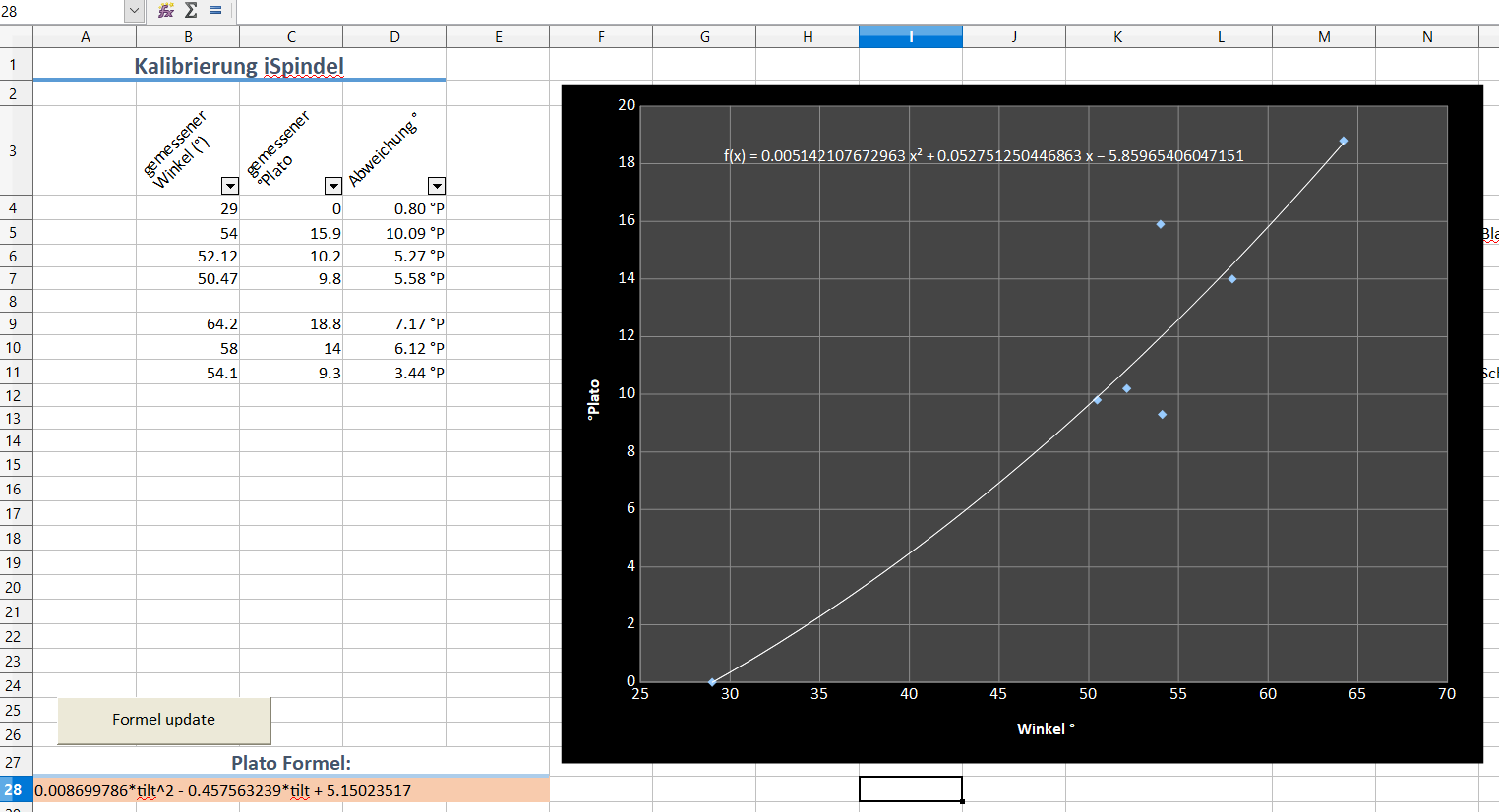Click the Name Box cell reference field

tap(59, 11)
